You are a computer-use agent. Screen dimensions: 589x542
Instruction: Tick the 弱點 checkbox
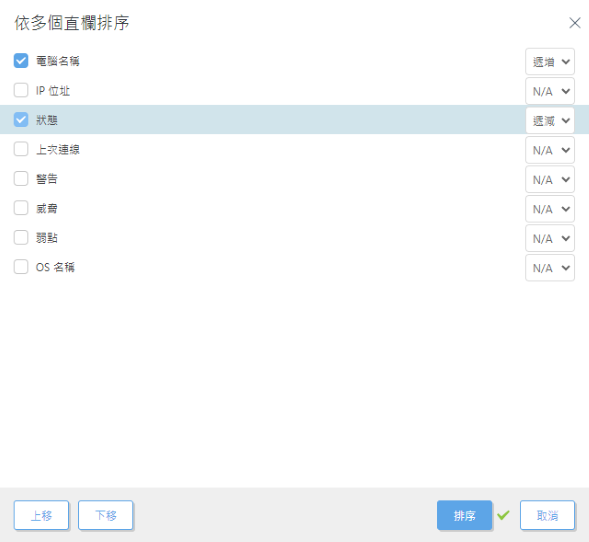[21, 238]
